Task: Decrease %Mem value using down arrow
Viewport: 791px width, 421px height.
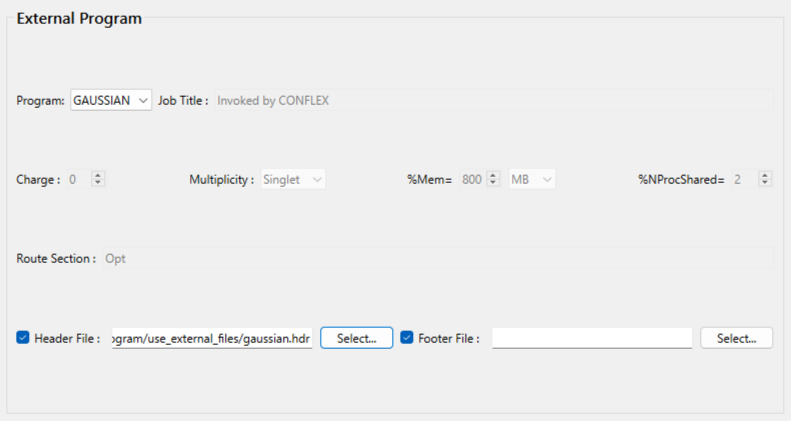Action: [492, 183]
